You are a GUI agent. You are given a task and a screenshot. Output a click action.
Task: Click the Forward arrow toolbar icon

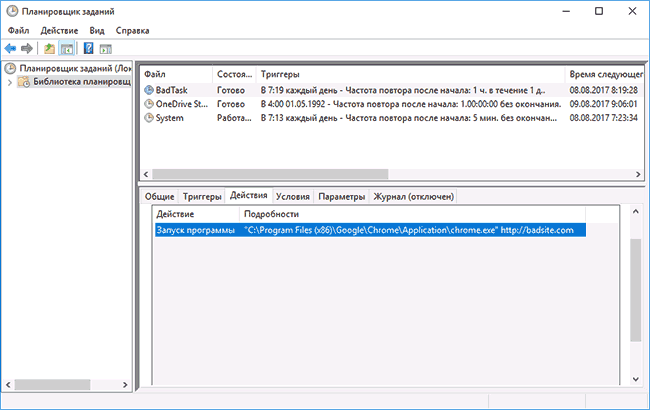coord(27,48)
